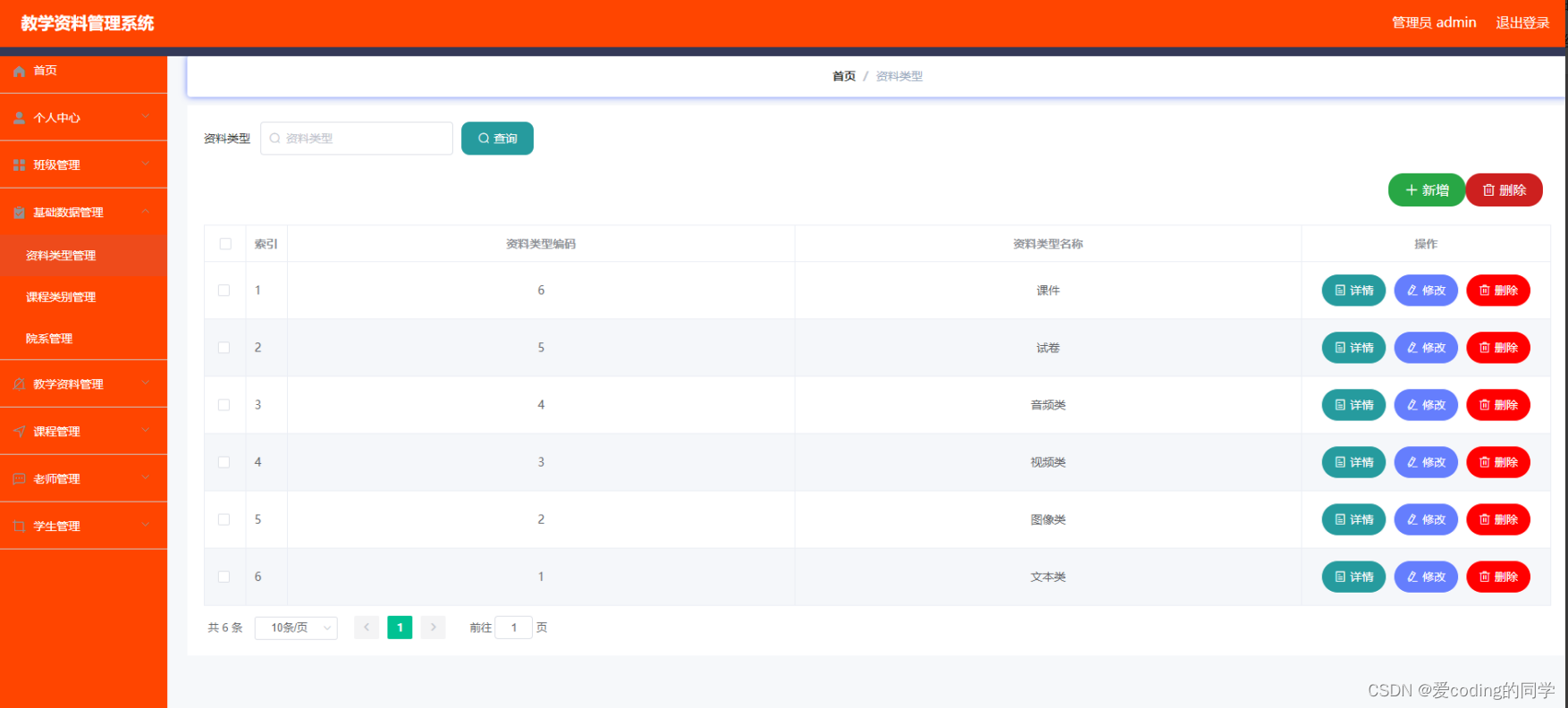Click the plus icon on the 新增 button
1568x708 pixels.
[x=1412, y=190]
